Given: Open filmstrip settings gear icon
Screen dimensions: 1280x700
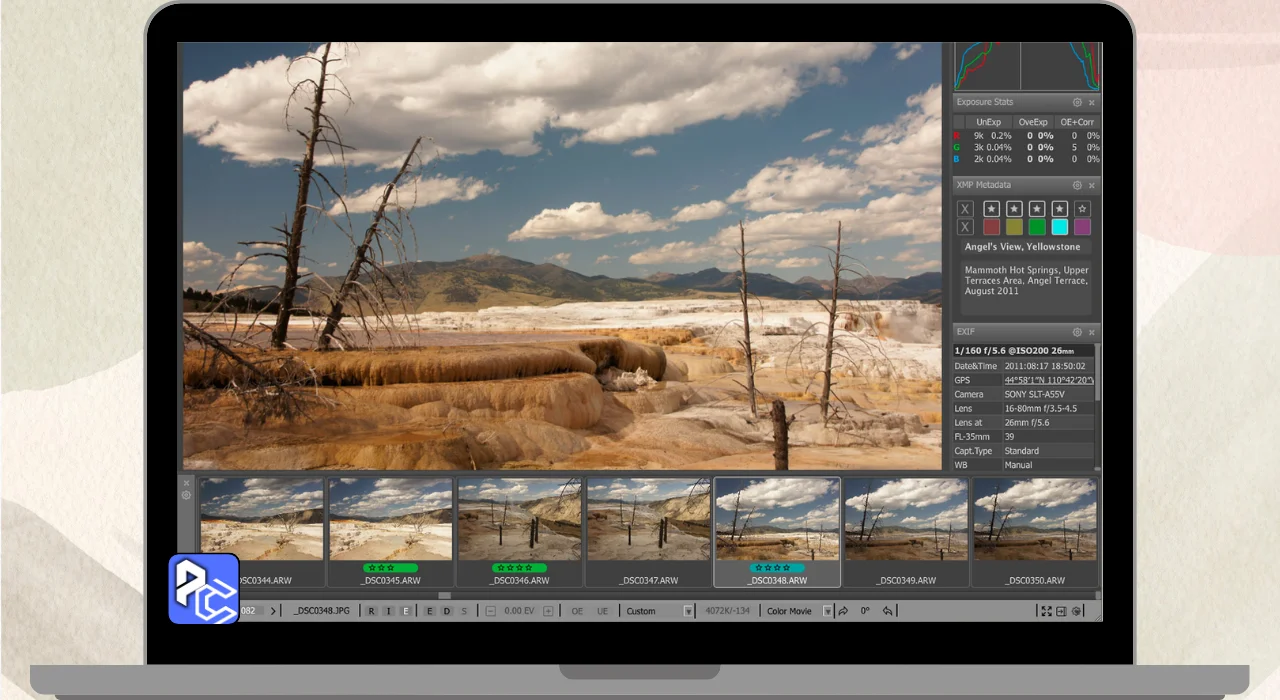Looking at the screenshot, I should [186, 495].
